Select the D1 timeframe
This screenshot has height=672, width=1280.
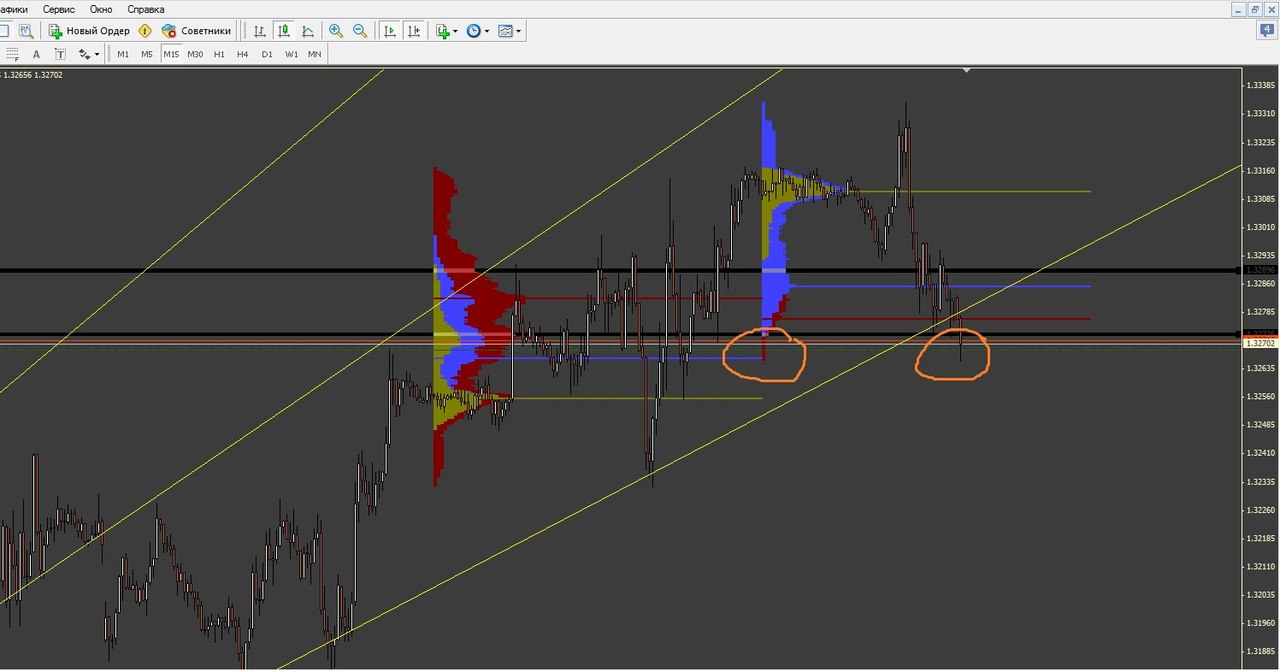pos(267,54)
